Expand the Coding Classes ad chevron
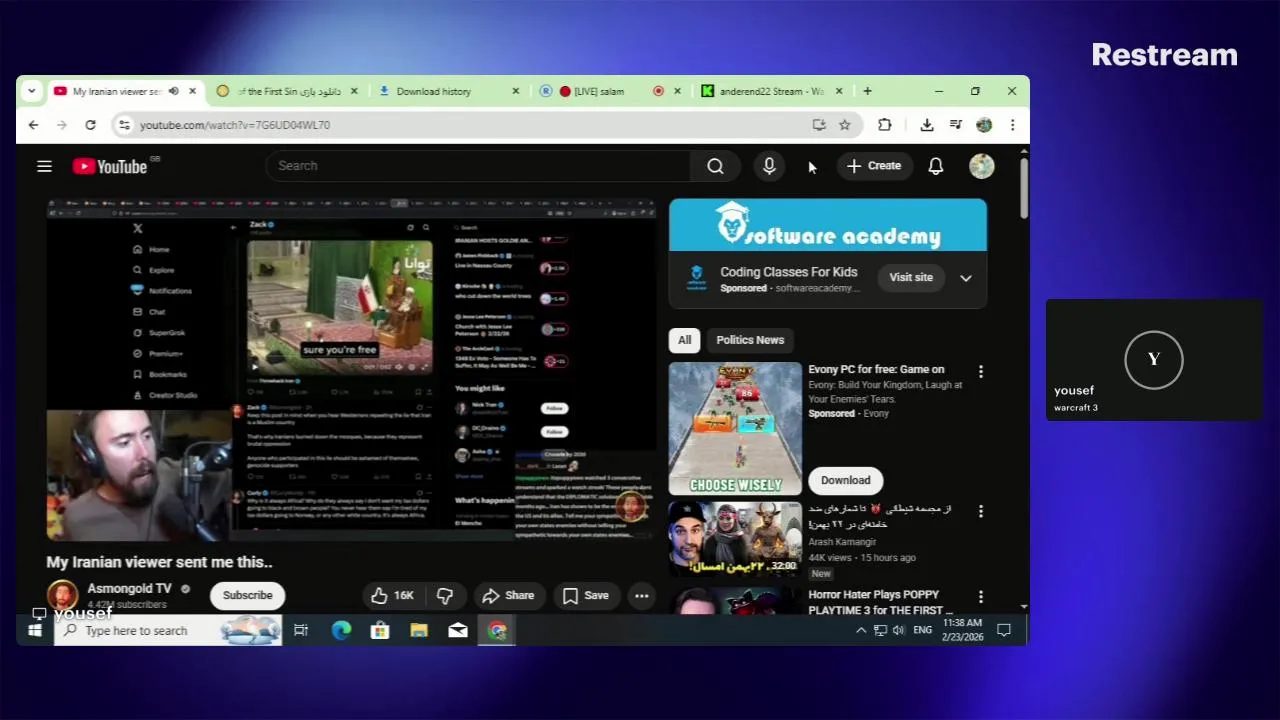 click(x=966, y=278)
